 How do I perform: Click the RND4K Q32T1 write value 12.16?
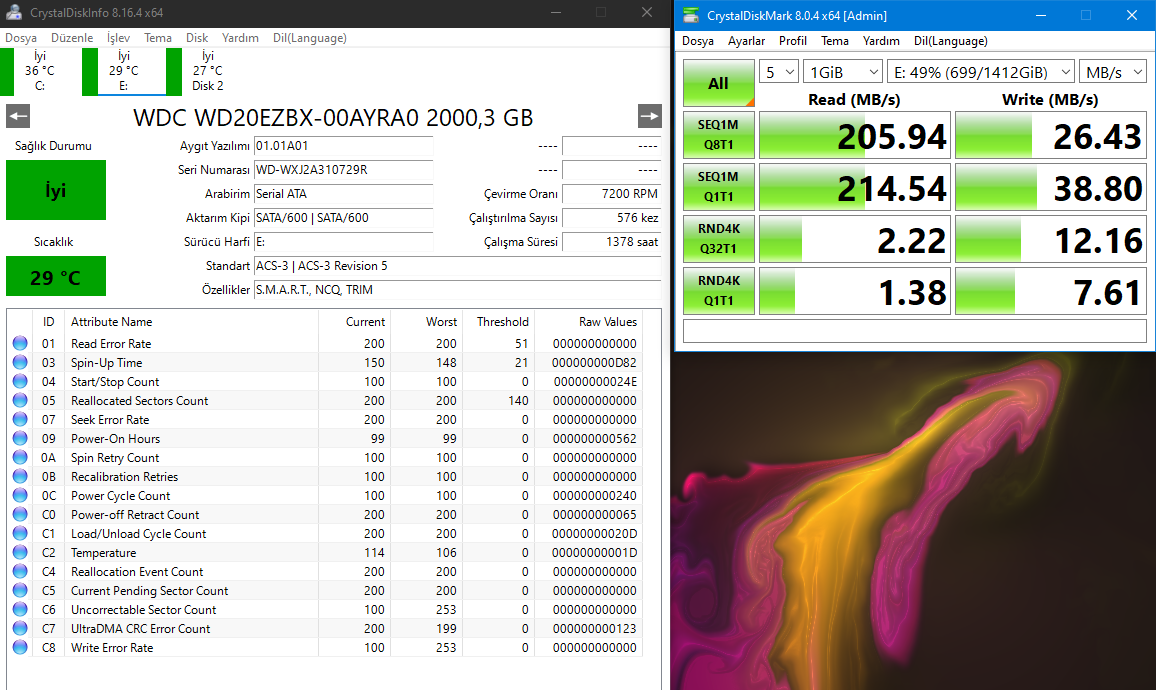[1051, 240]
